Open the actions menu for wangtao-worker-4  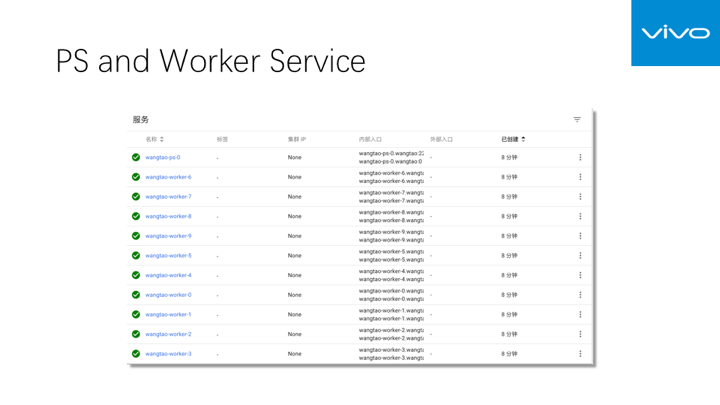tap(580, 275)
